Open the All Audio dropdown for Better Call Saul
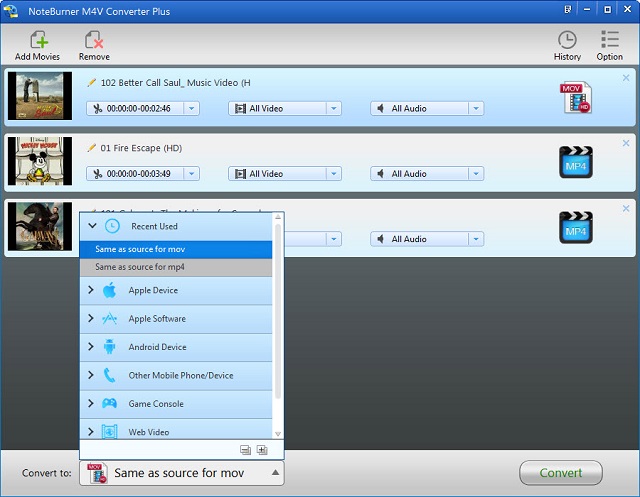The image size is (640, 497). coord(476,109)
